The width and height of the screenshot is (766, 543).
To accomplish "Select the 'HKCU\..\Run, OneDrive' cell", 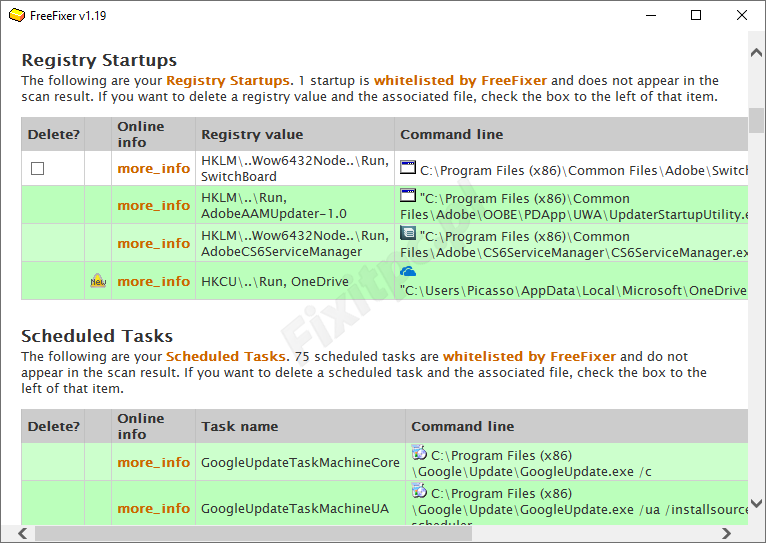I will coord(295,281).
